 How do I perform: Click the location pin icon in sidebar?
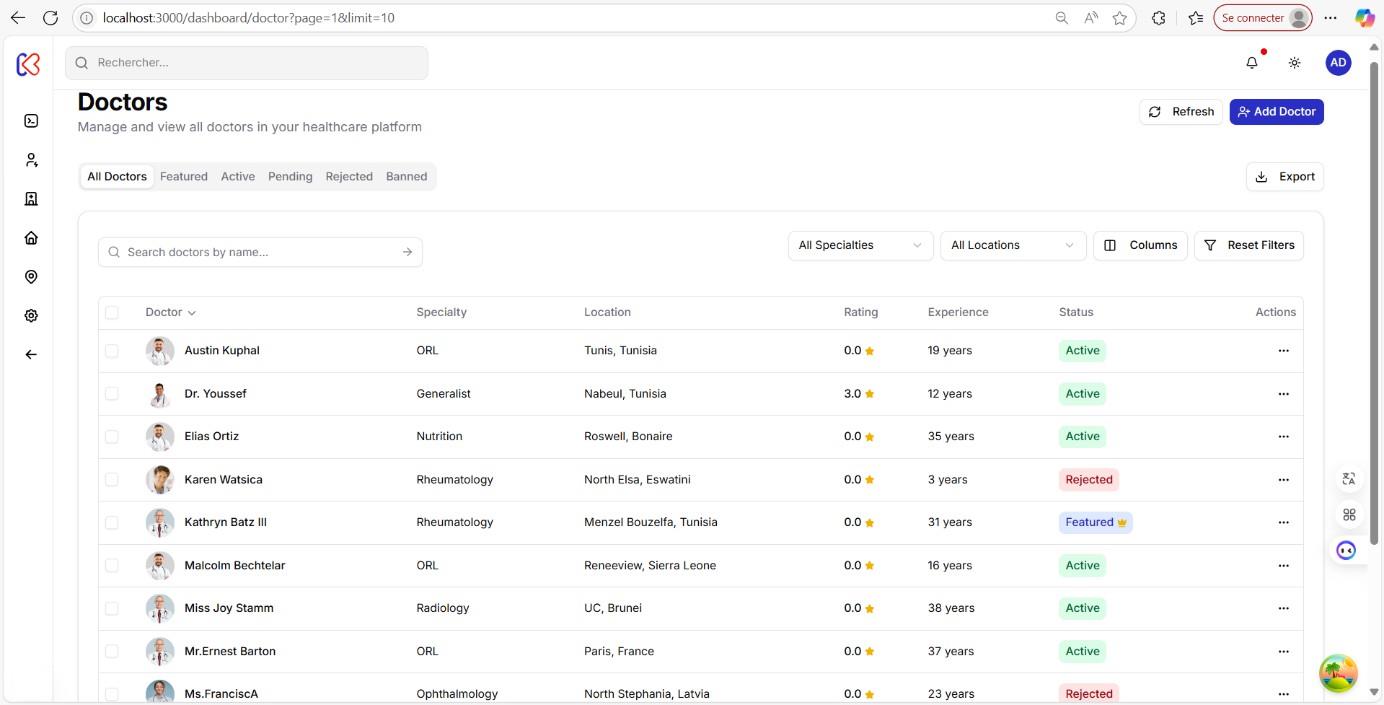coord(30,276)
